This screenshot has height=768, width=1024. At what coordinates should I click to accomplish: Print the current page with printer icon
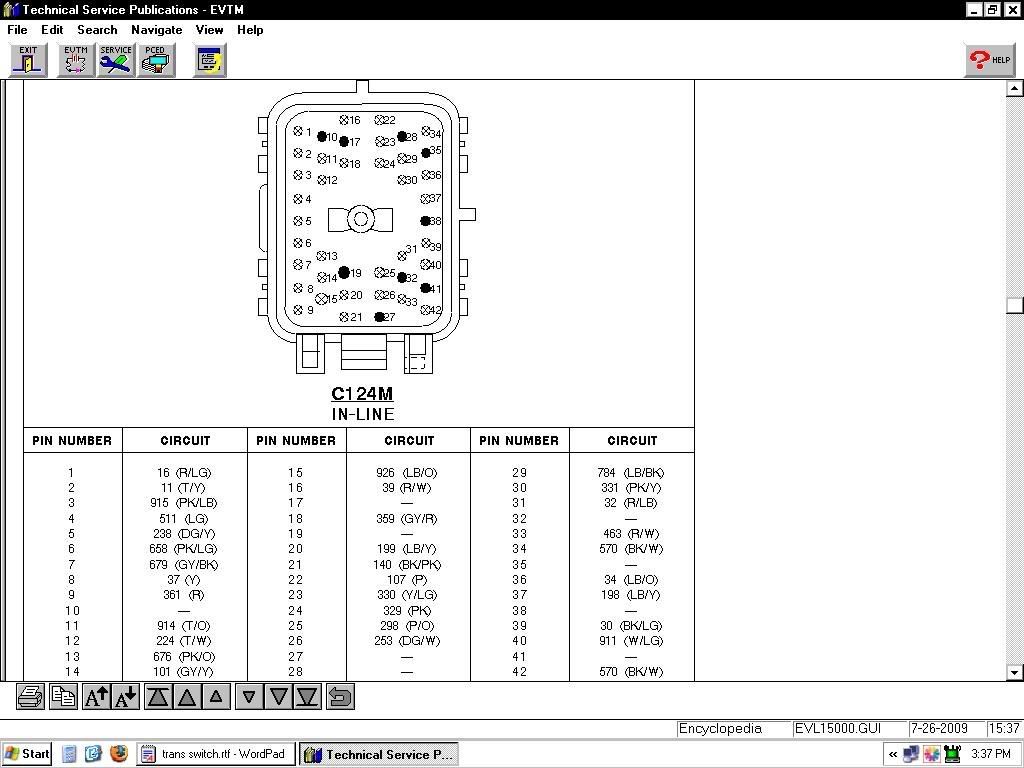31,697
